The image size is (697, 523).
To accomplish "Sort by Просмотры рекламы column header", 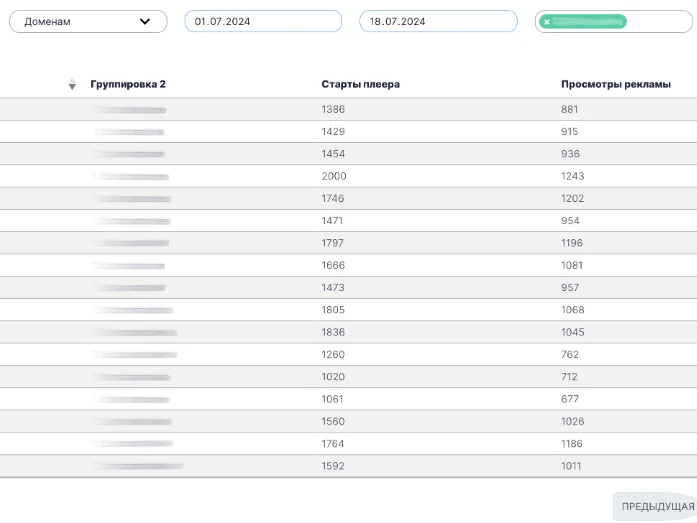I will click(x=615, y=84).
